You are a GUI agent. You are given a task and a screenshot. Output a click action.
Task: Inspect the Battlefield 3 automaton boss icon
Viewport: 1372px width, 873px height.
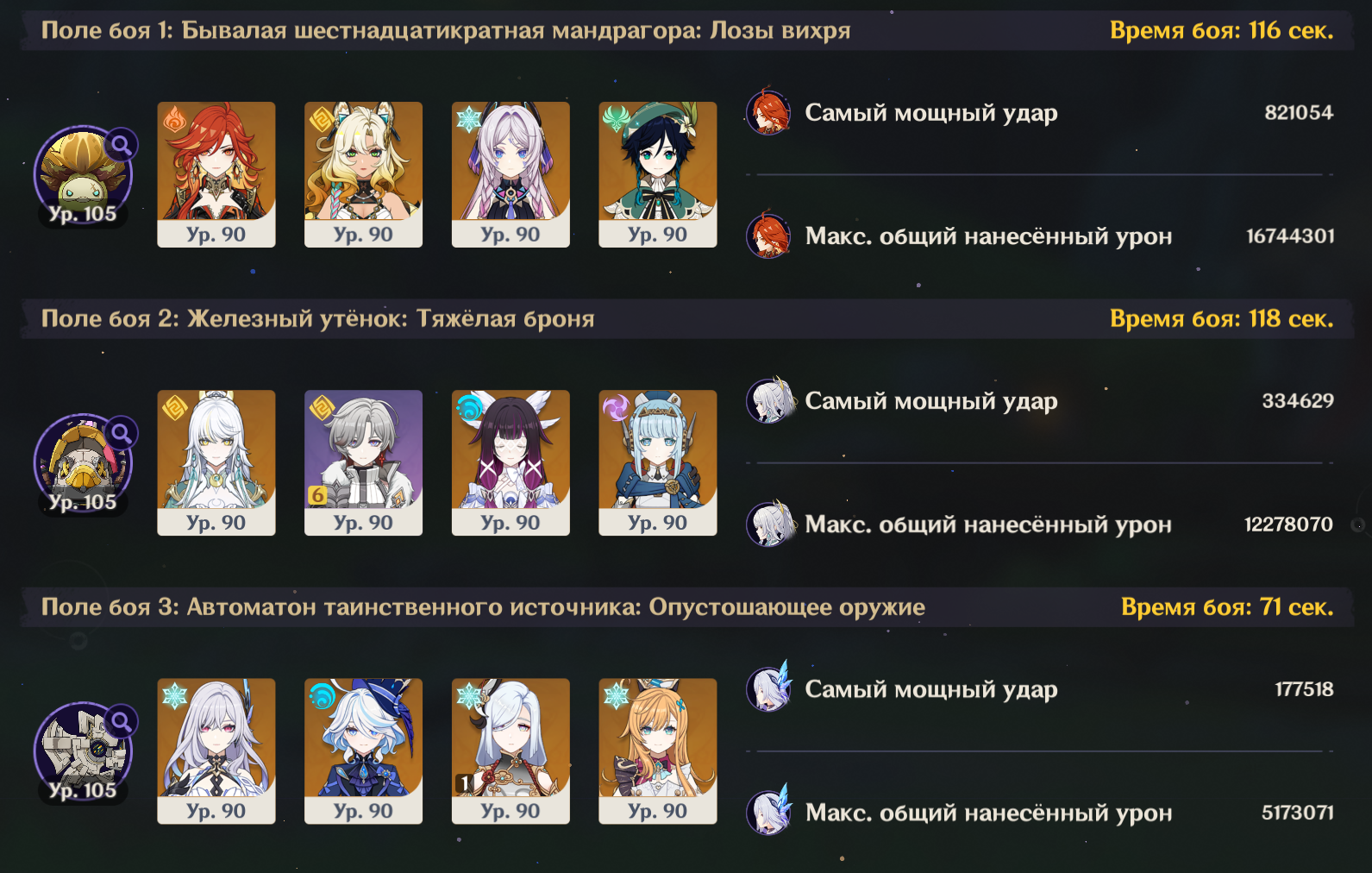[83, 752]
